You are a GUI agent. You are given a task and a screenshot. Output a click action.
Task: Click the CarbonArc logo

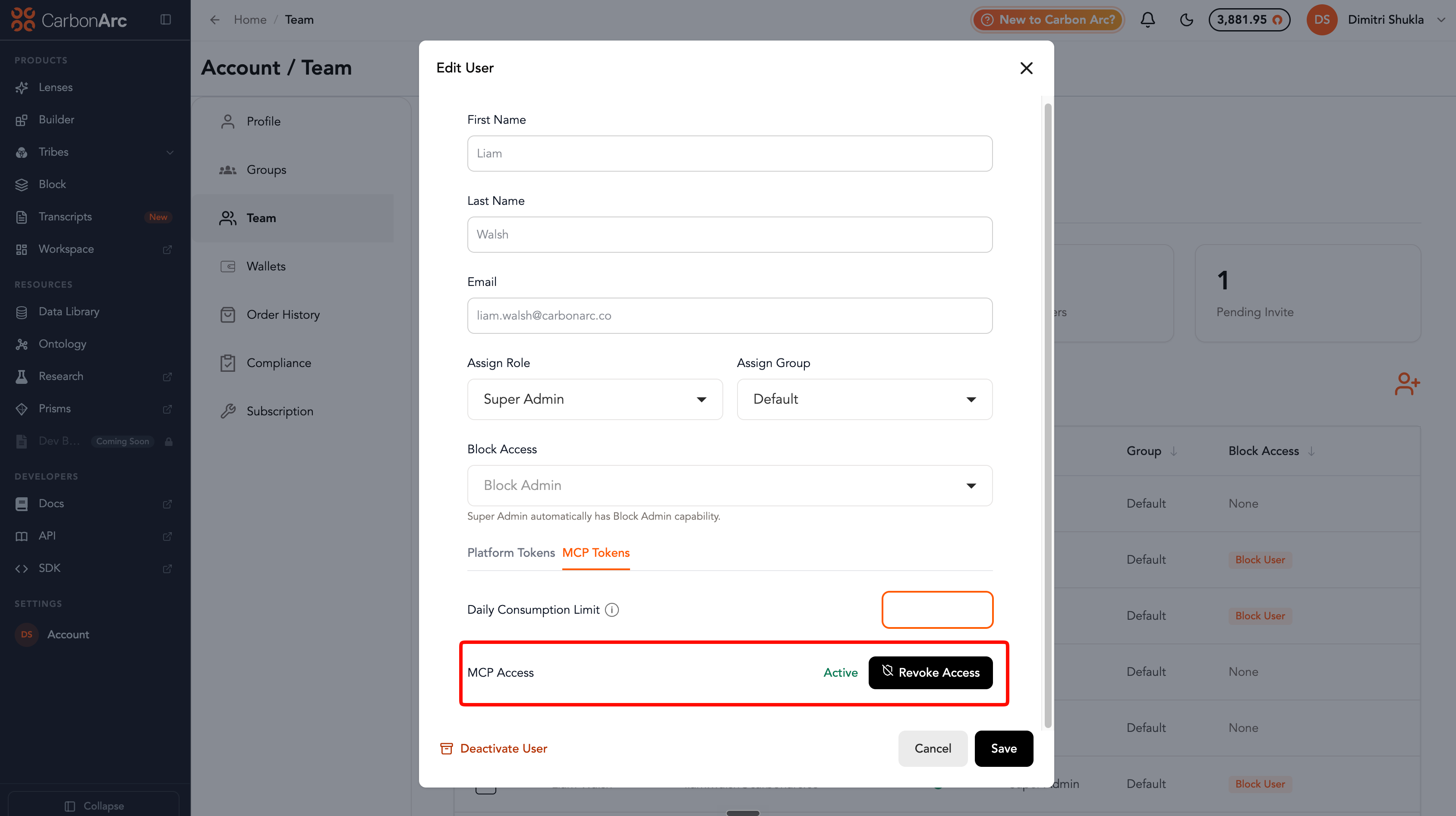tap(69, 20)
